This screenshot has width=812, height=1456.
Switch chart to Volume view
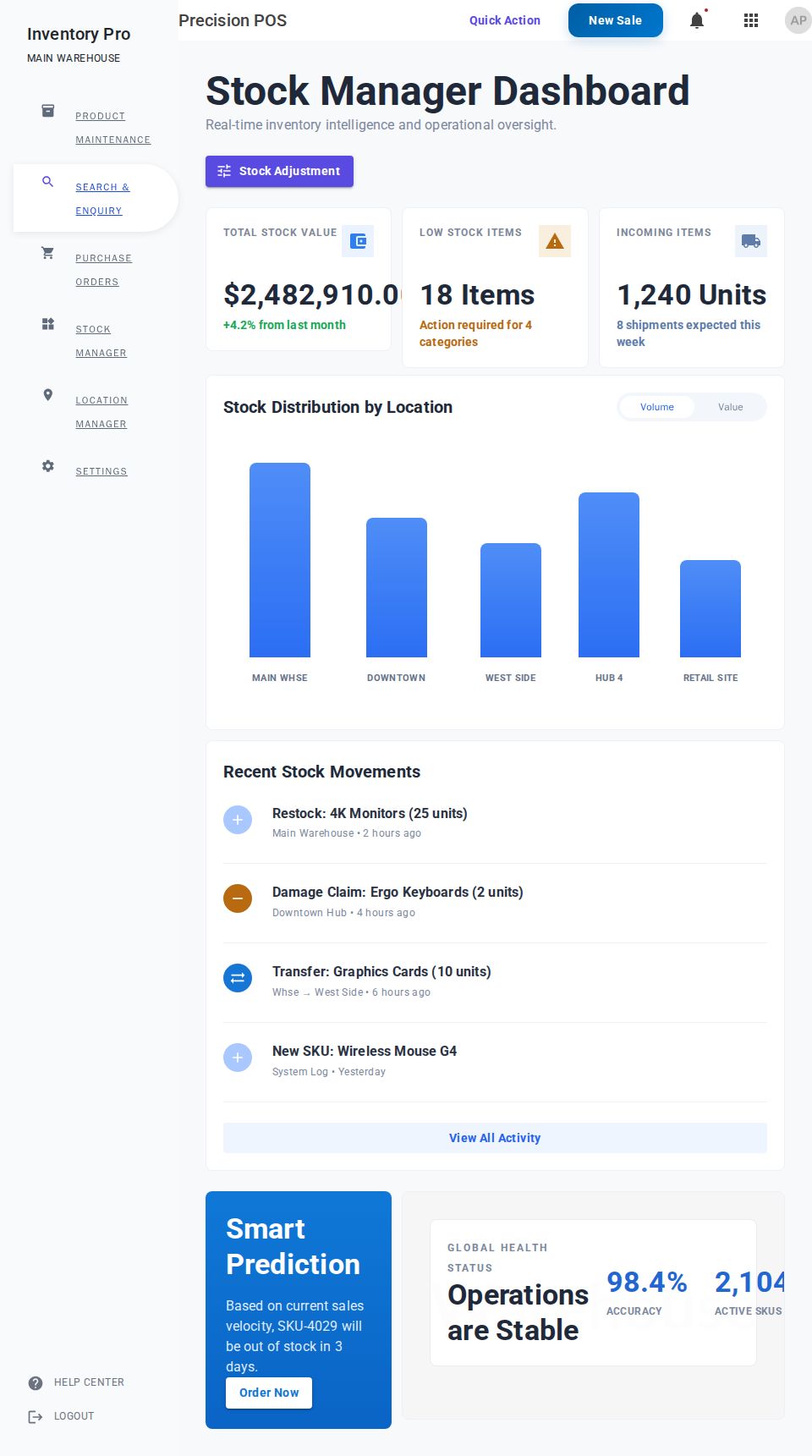(x=657, y=407)
